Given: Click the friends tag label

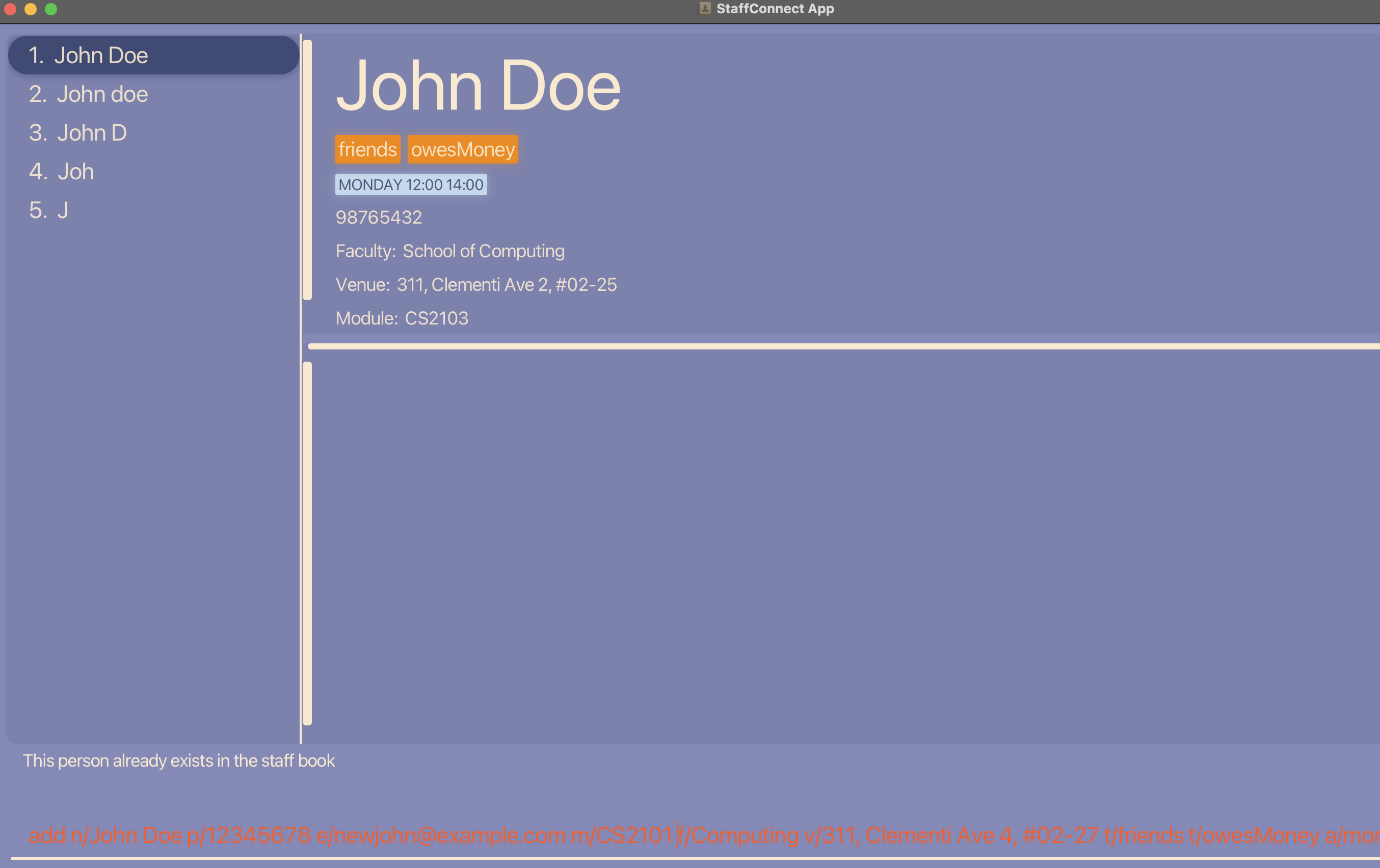Looking at the screenshot, I should click(x=367, y=150).
